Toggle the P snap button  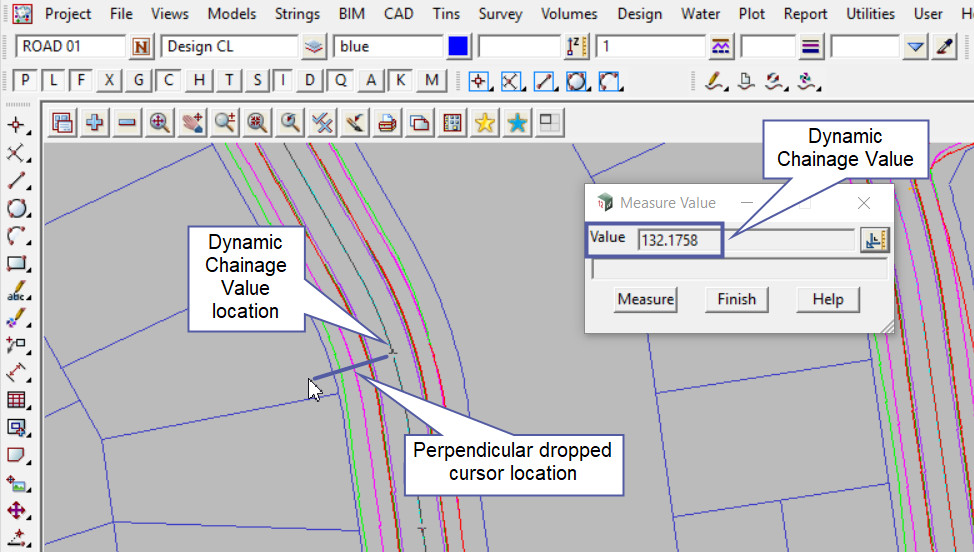(25, 81)
